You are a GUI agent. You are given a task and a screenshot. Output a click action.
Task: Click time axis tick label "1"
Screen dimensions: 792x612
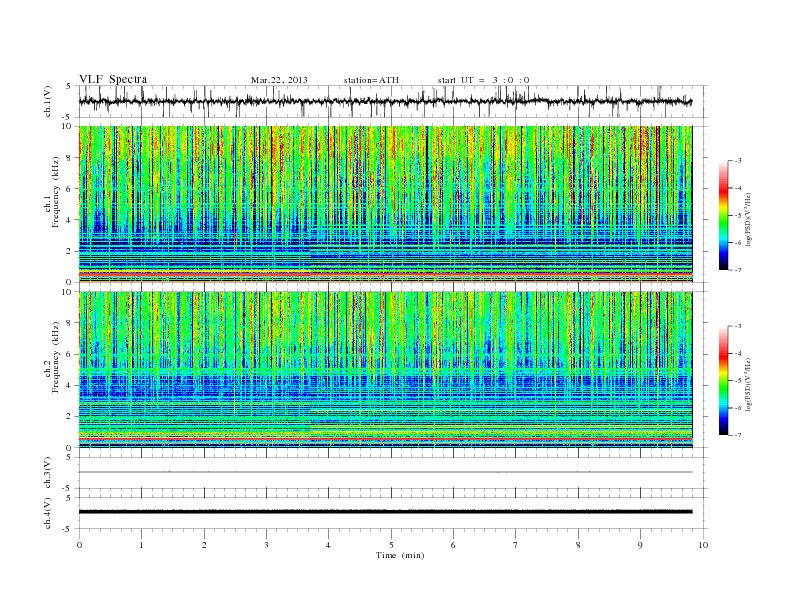click(x=141, y=545)
